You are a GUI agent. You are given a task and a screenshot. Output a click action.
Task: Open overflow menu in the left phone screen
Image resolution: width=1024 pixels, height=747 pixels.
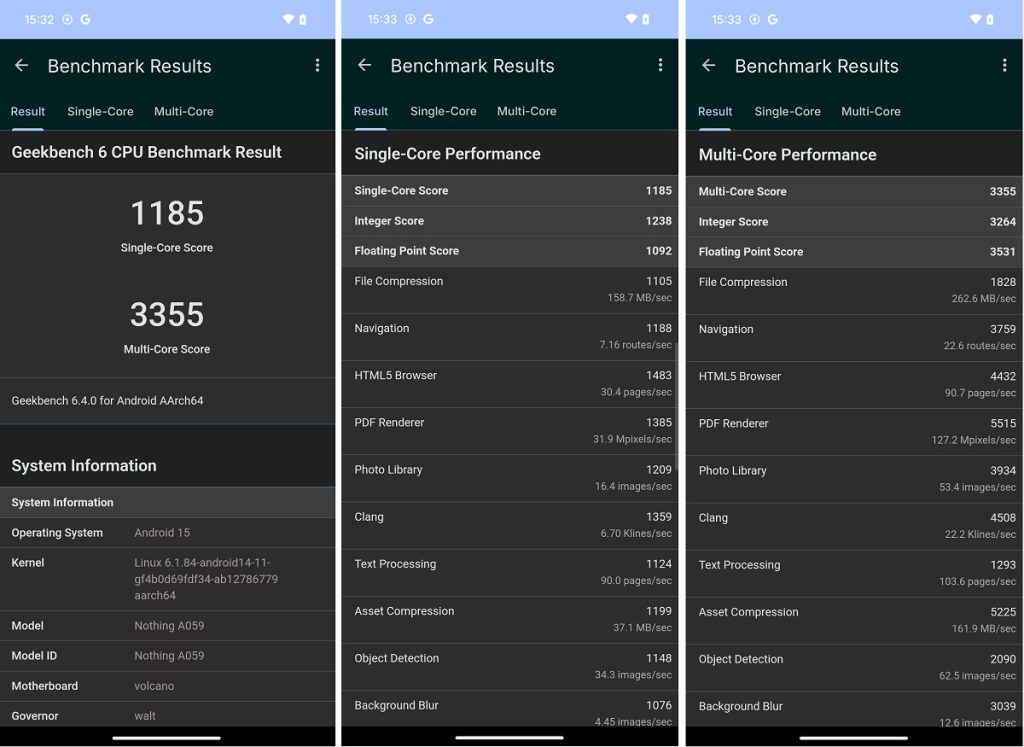coord(317,65)
